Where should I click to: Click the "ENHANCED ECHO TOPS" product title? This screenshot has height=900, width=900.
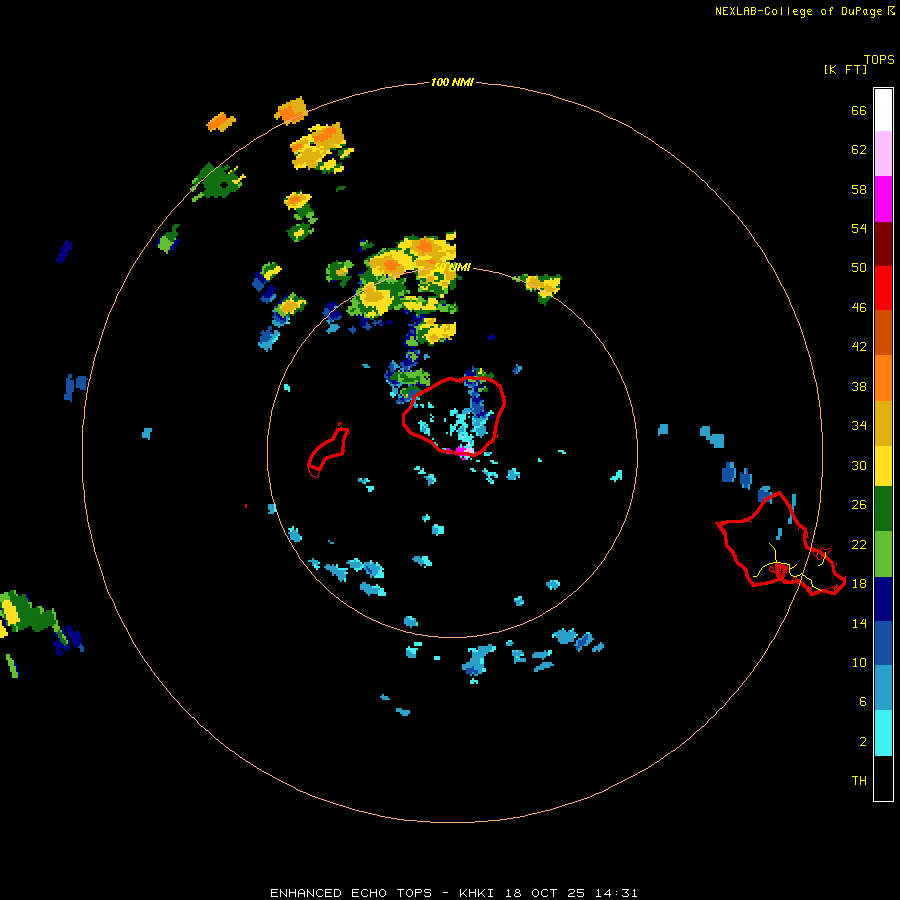(351, 893)
